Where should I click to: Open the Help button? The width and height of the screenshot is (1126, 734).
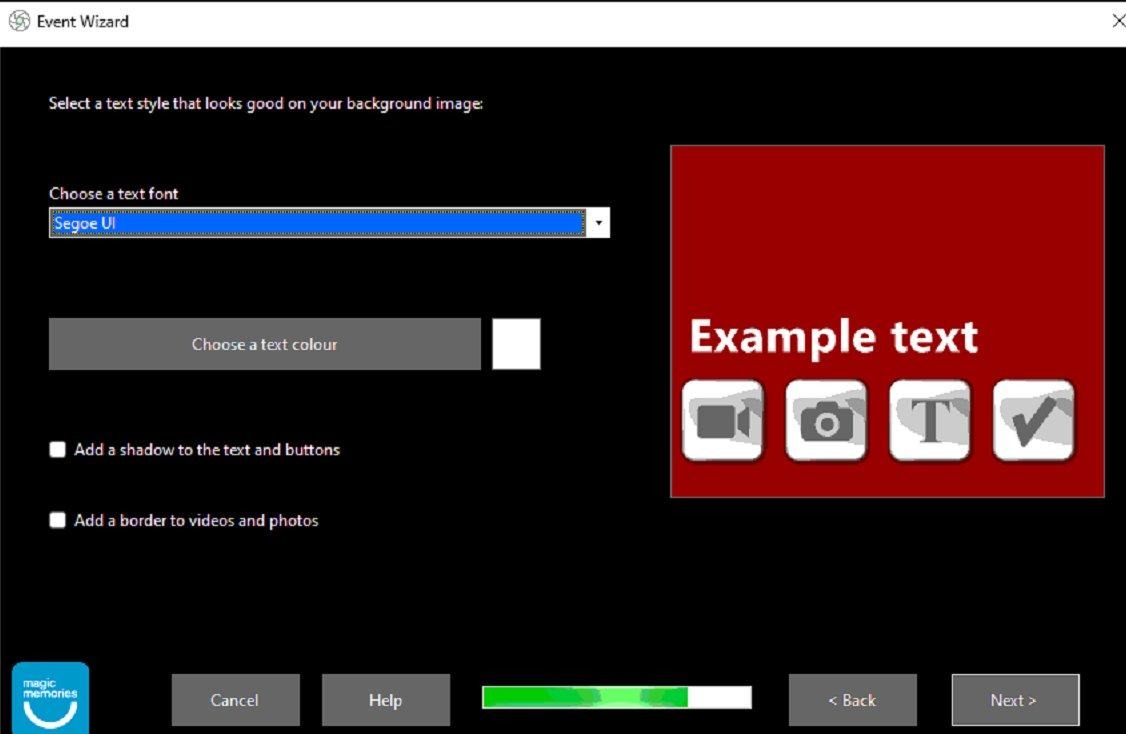(x=386, y=700)
